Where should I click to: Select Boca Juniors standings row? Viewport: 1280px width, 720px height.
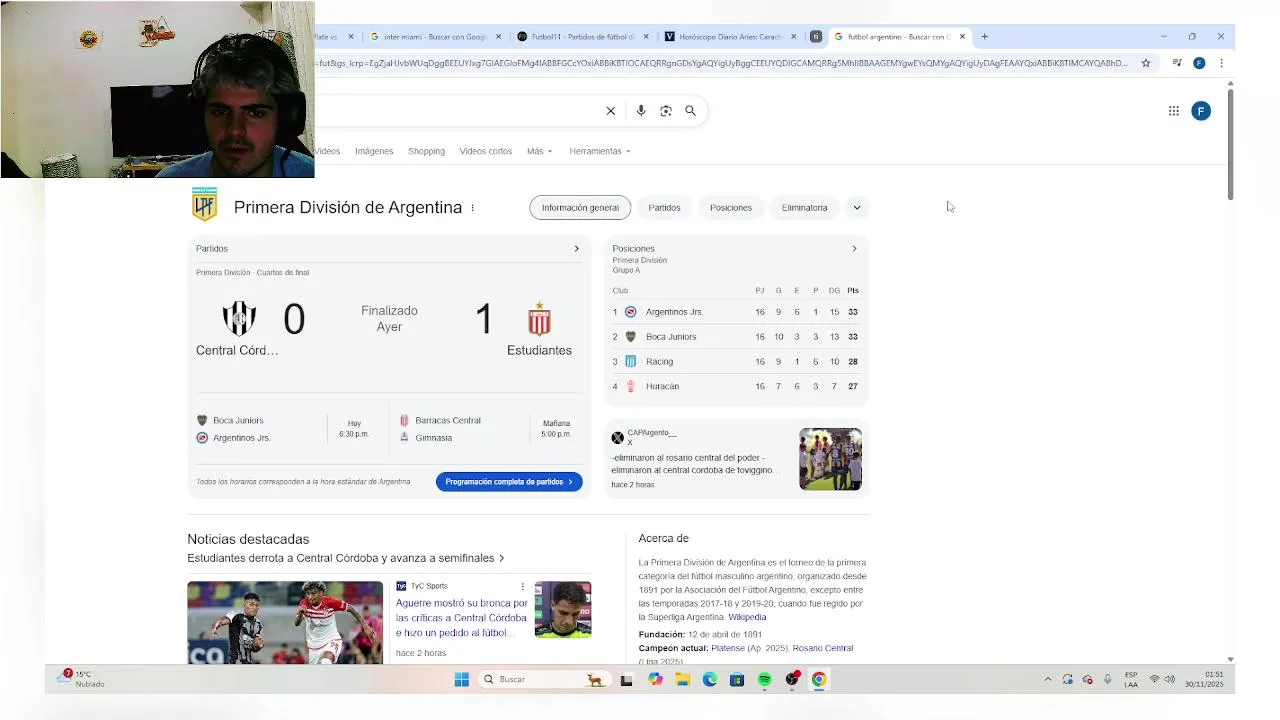tap(736, 337)
